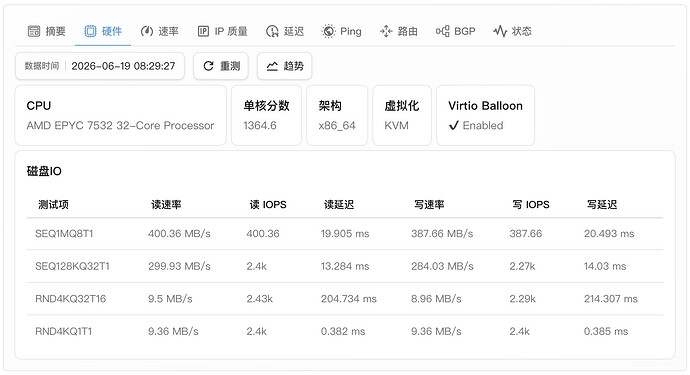The image size is (690, 375).
Task: Click the 趋势 trend button
Action: point(285,66)
